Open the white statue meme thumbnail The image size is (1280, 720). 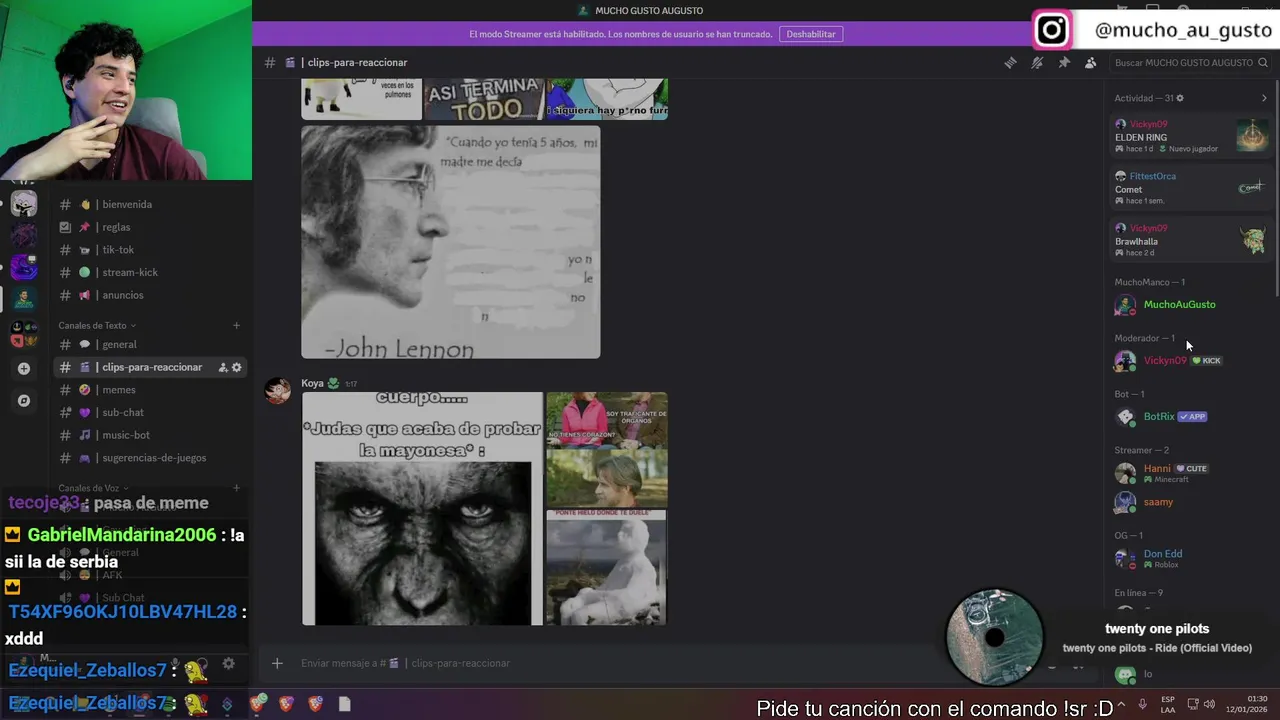[x=606, y=568]
